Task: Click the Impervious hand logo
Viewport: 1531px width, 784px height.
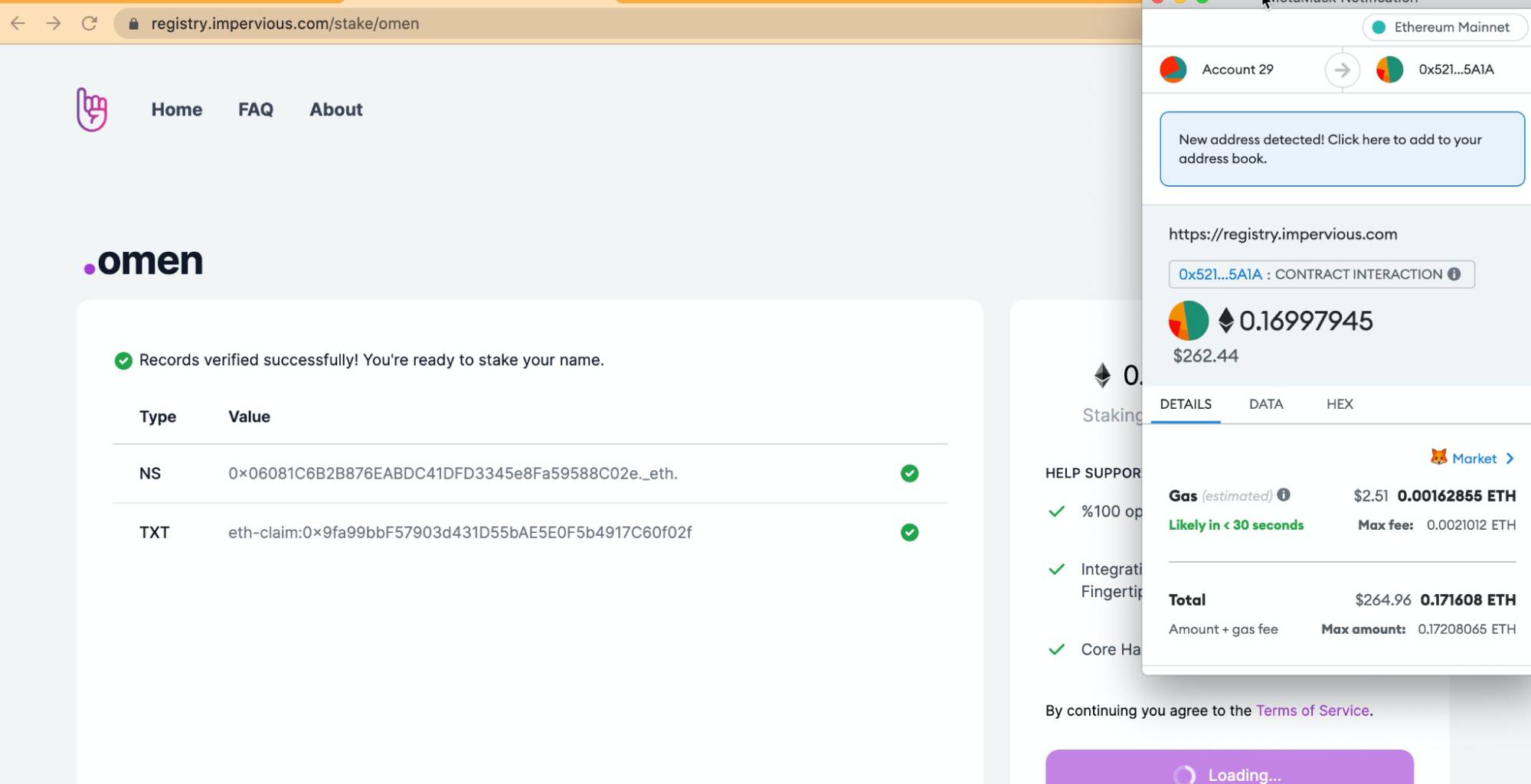Action: (92, 109)
